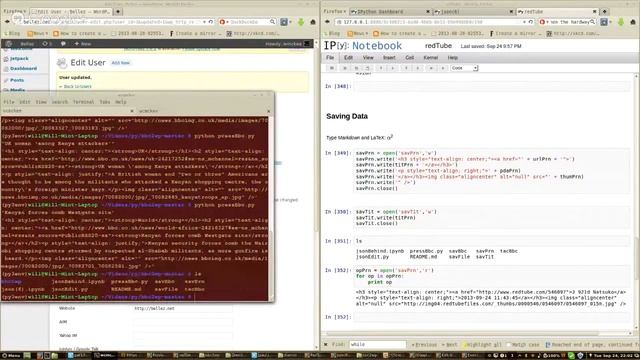The height and width of the screenshot is (360, 640).
Task: Click the home icon in right Firefox window
Action: click(633, 22)
